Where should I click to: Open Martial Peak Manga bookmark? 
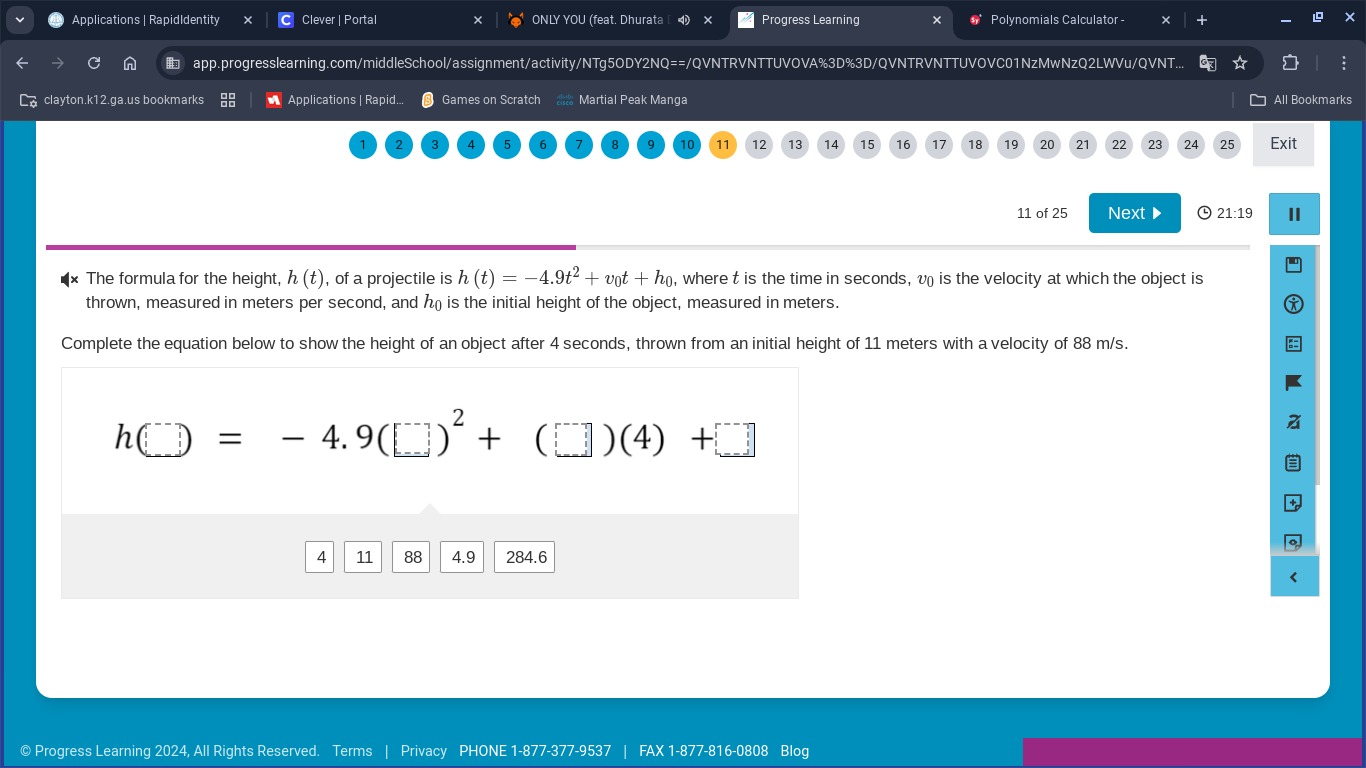622,100
